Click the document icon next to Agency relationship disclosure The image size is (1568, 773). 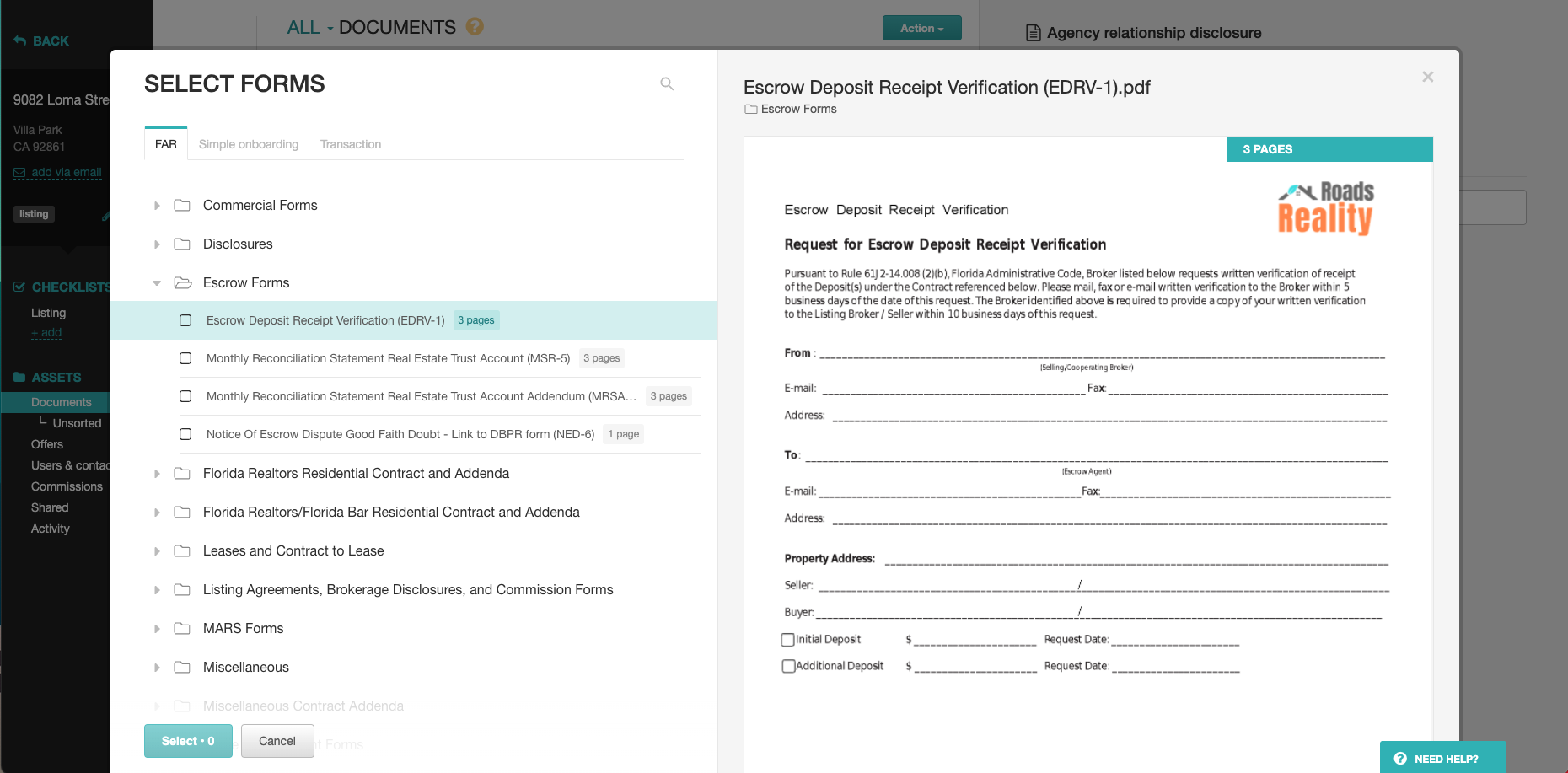tap(1031, 32)
